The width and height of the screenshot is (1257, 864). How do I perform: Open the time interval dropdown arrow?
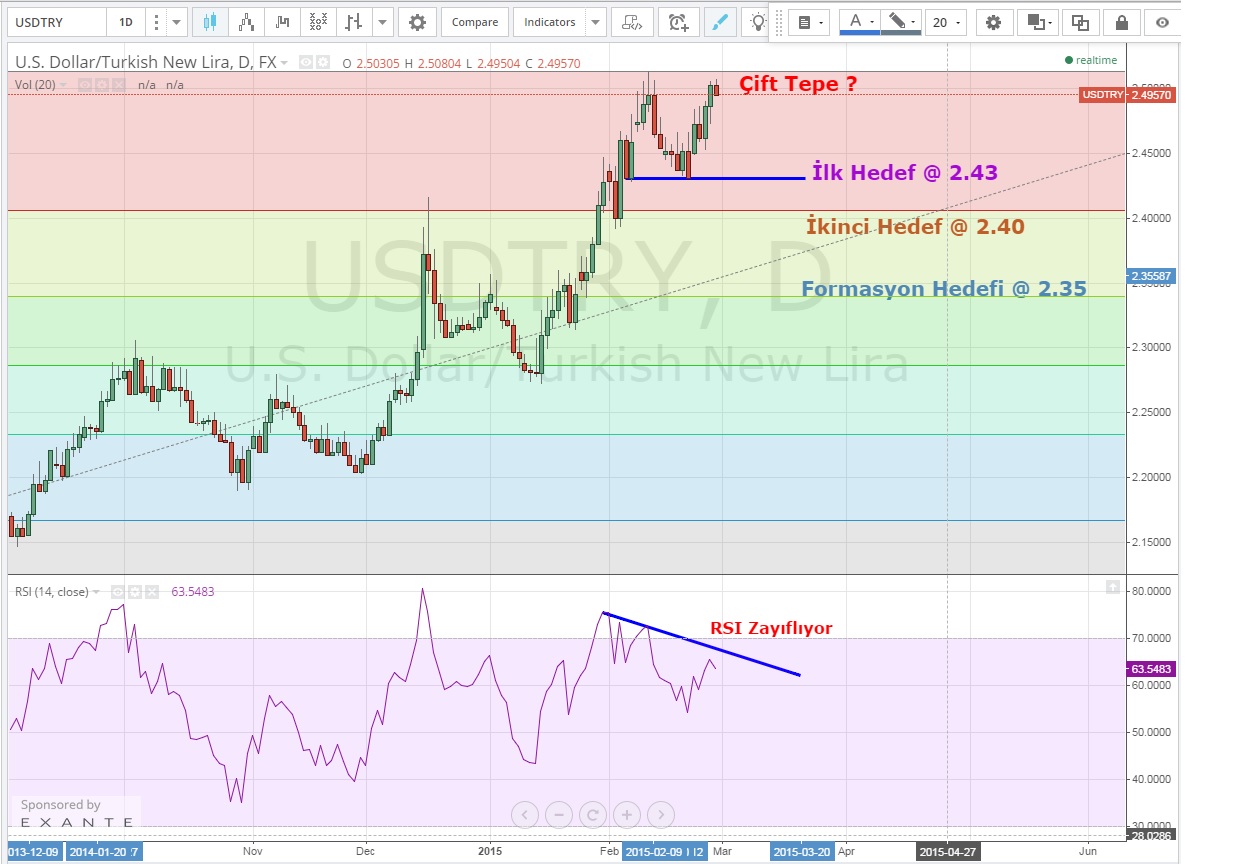(176, 22)
